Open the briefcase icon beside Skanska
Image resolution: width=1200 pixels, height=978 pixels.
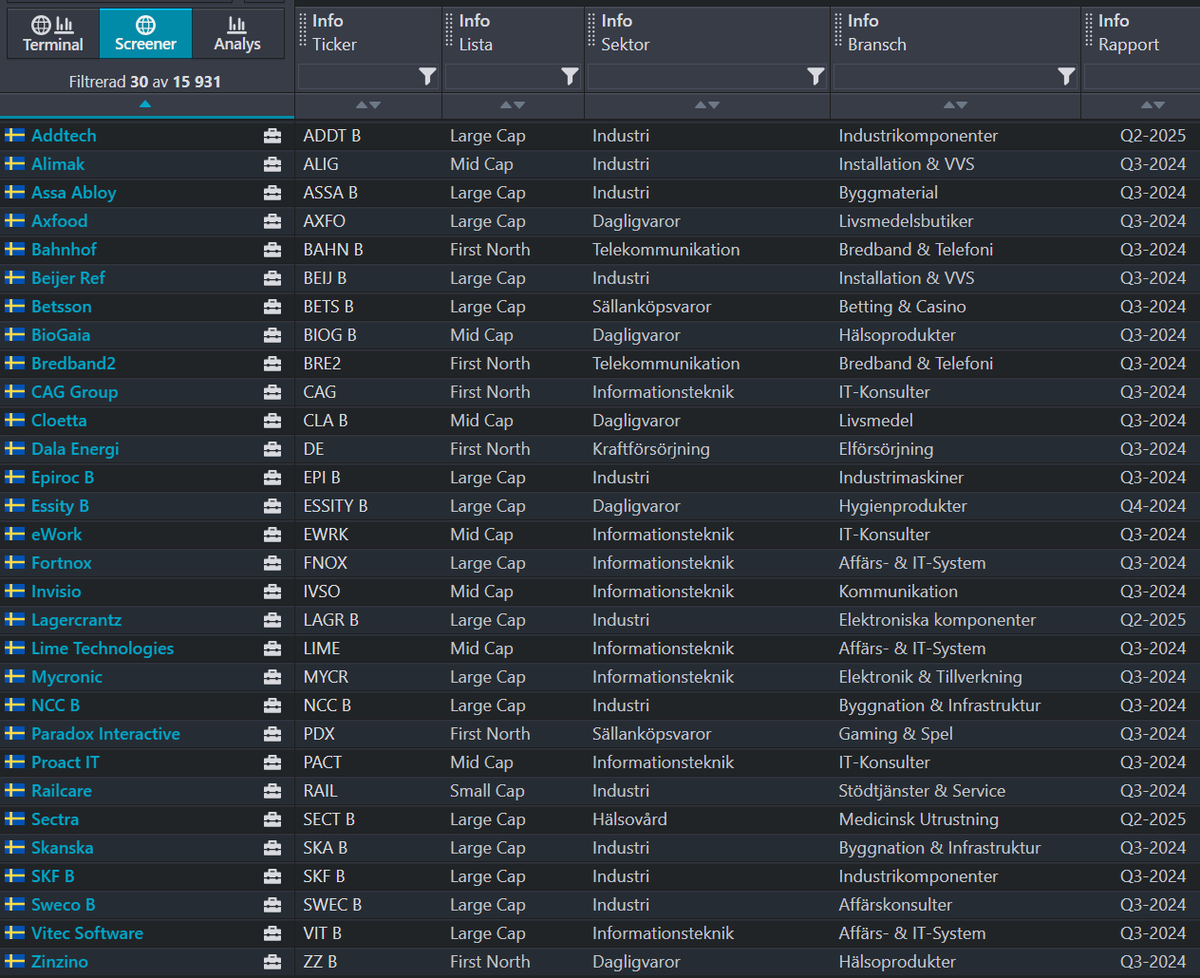272,848
